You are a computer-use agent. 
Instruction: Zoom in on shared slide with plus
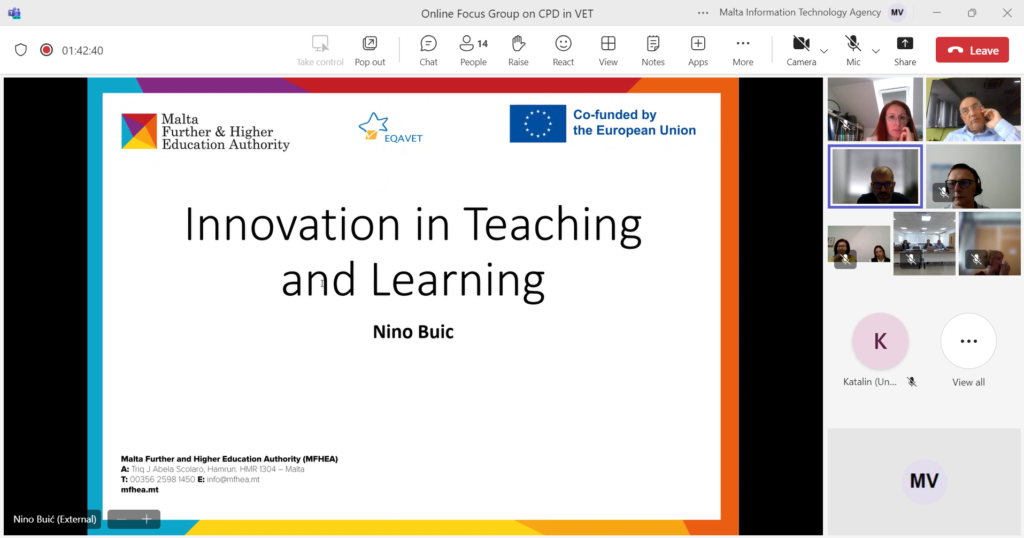[146, 519]
